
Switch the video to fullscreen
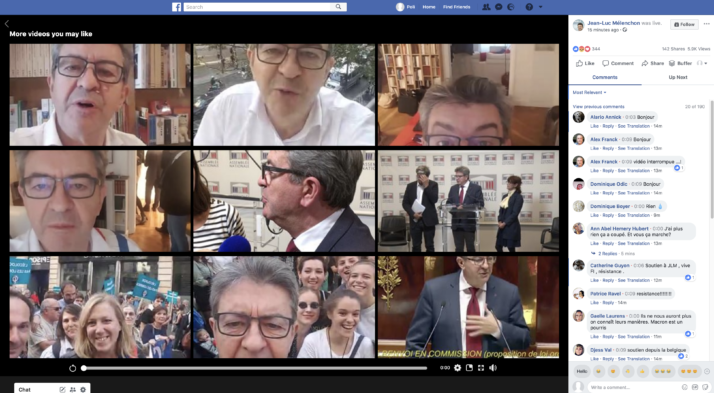click(x=481, y=368)
